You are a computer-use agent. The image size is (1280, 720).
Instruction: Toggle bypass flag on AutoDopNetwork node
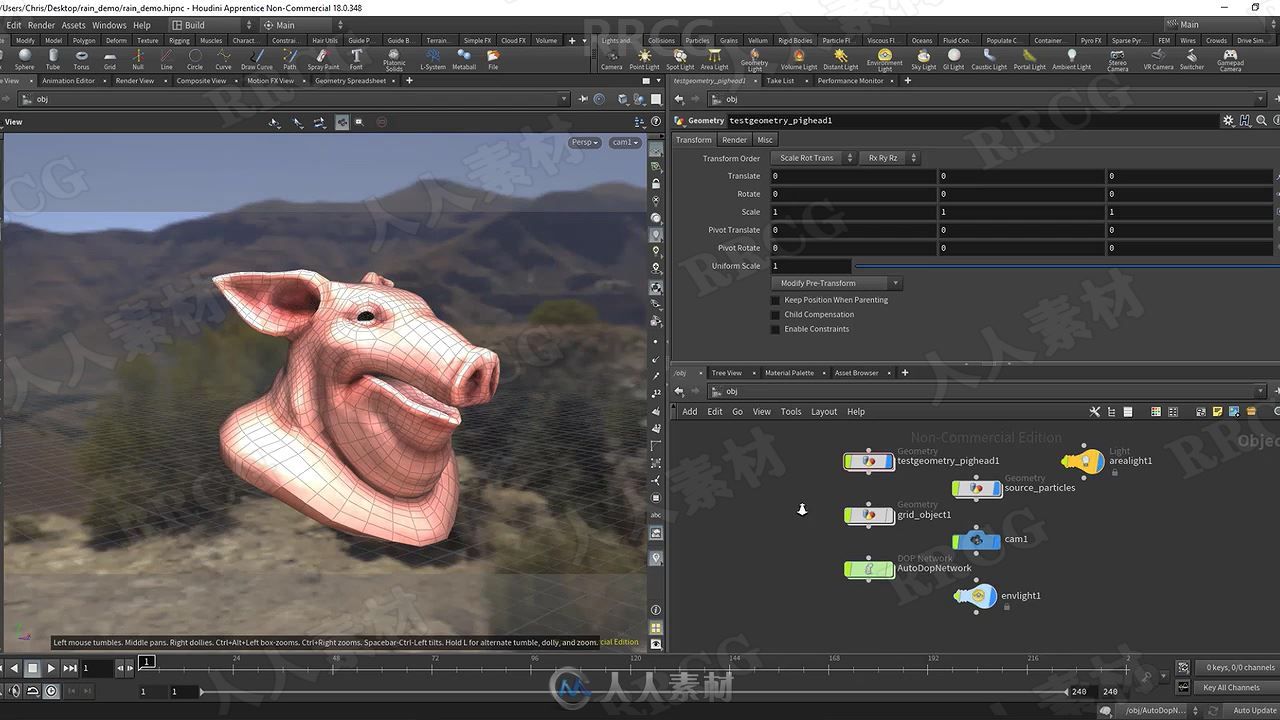[x=850, y=569]
